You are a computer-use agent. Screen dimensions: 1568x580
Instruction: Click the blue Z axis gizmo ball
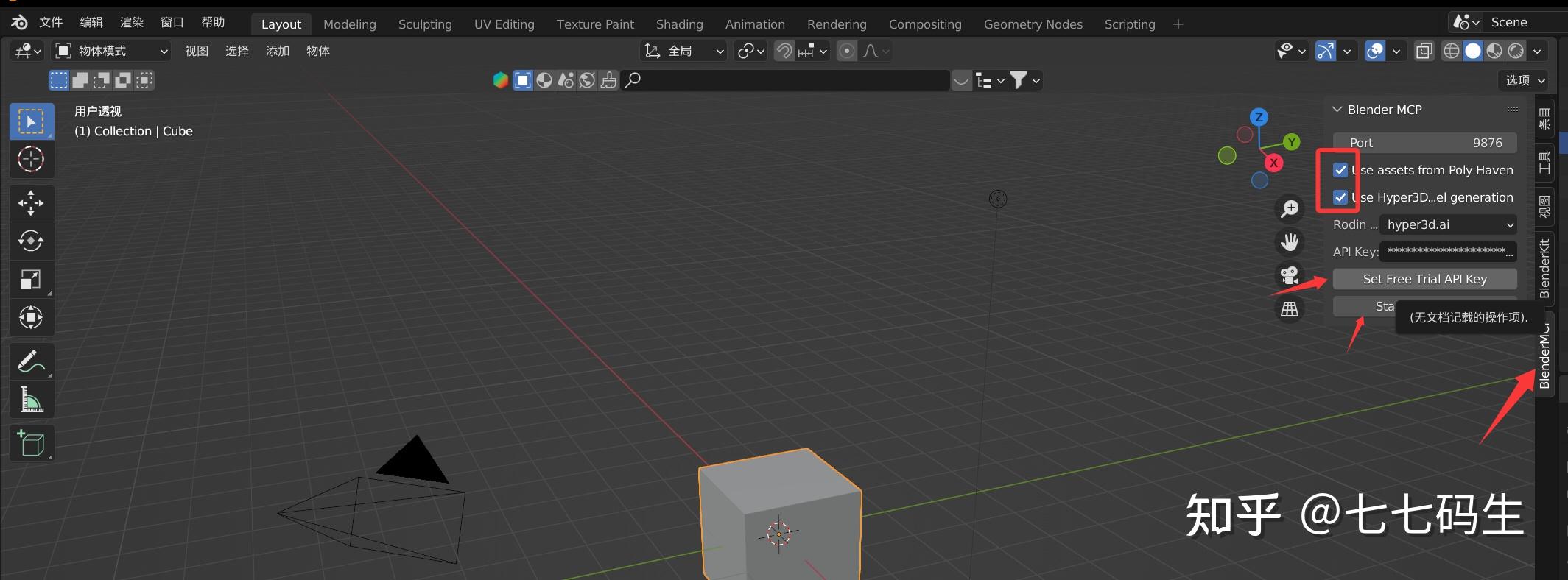click(1259, 117)
